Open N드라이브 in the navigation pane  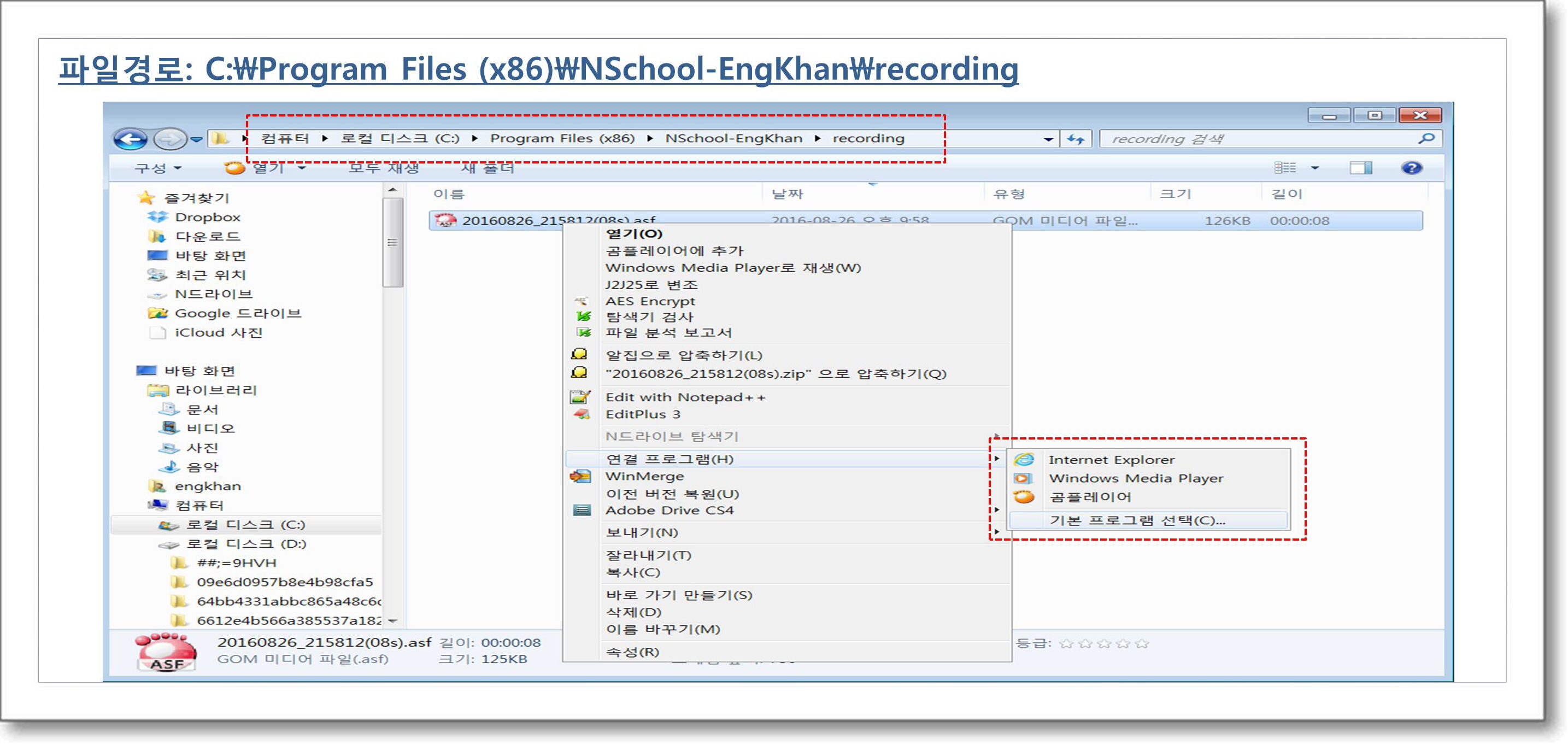213,294
